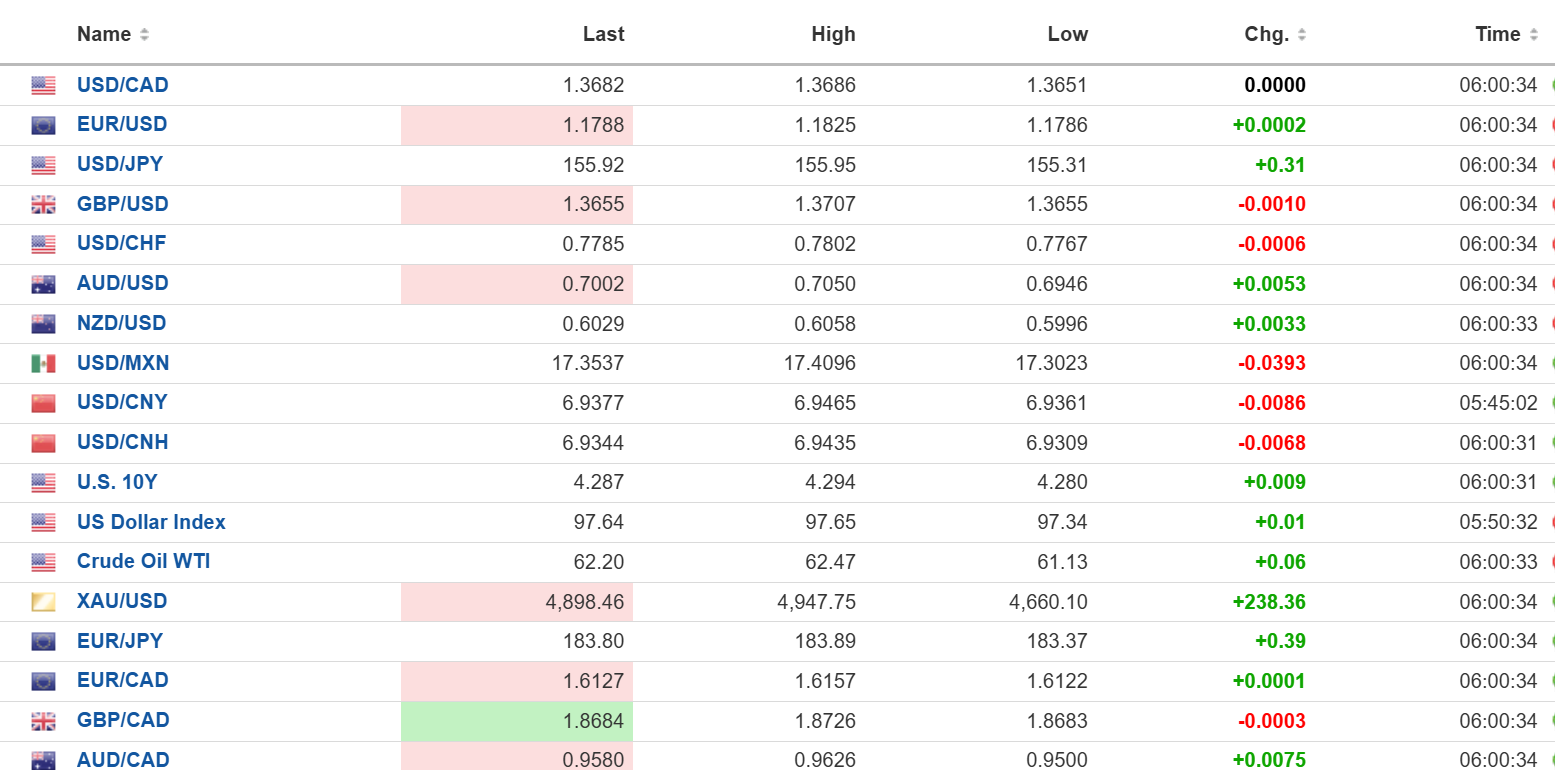
Task: Click the UK flag beside GBP/USD
Action: pos(43,205)
